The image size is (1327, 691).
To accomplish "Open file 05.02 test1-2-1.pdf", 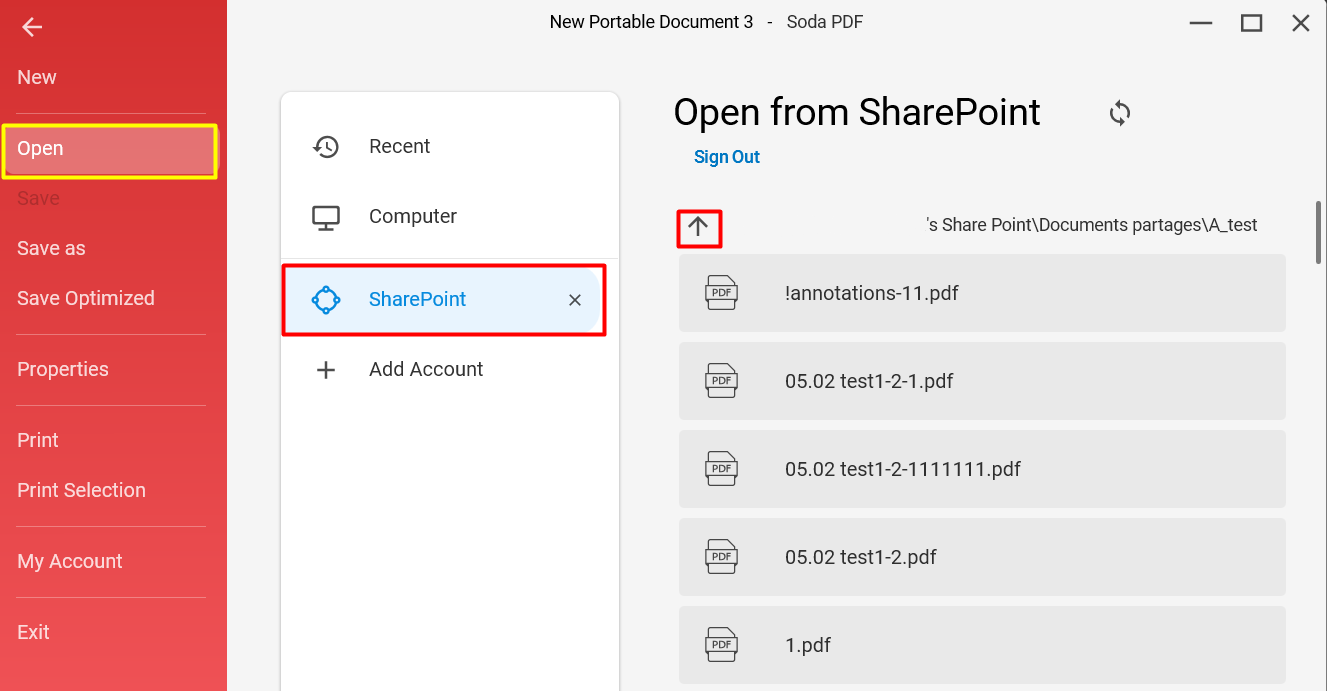I will pos(982,381).
